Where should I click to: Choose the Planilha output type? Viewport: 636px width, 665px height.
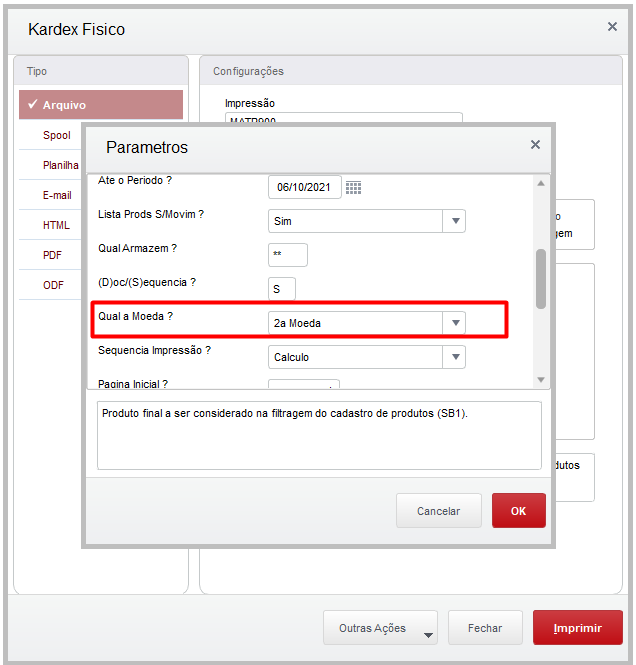pyautogui.click(x=60, y=165)
